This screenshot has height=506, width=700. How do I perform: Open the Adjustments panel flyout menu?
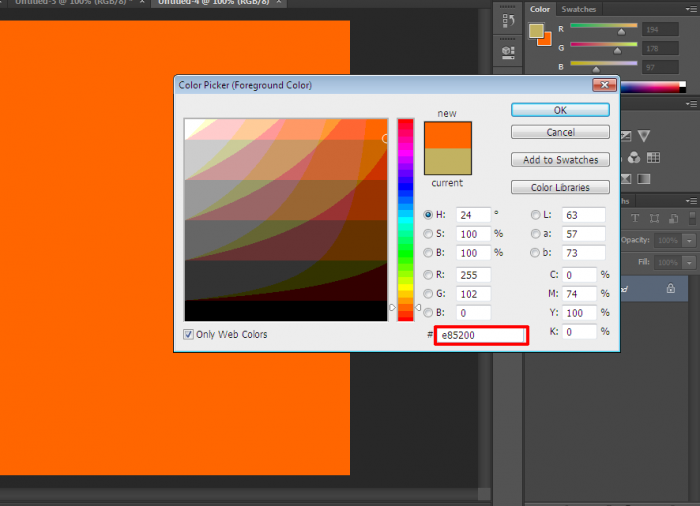(x=691, y=104)
